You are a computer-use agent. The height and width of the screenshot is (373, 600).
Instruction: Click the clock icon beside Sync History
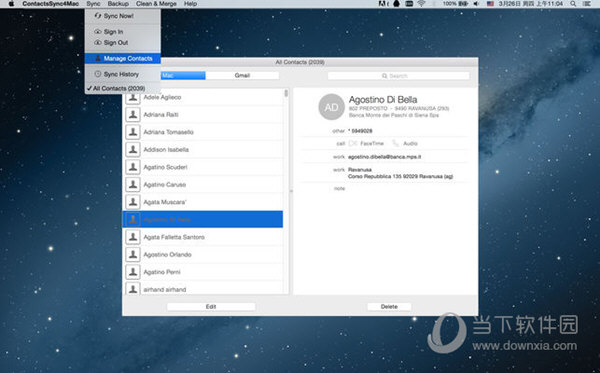point(98,74)
